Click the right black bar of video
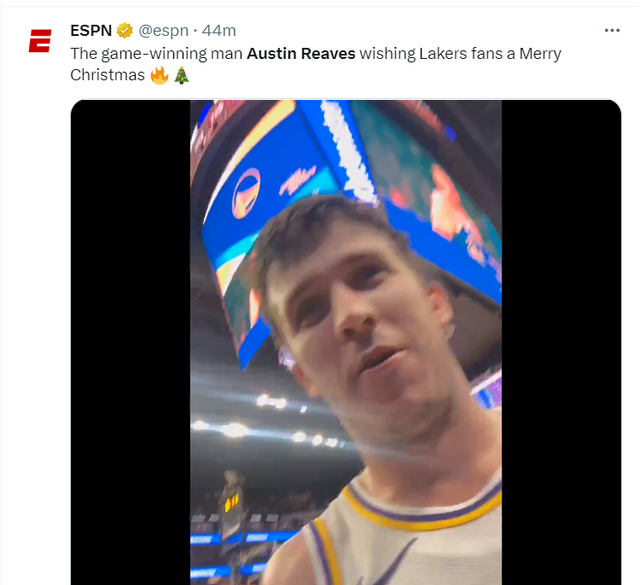This screenshot has width=640, height=585. coord(561,342)
